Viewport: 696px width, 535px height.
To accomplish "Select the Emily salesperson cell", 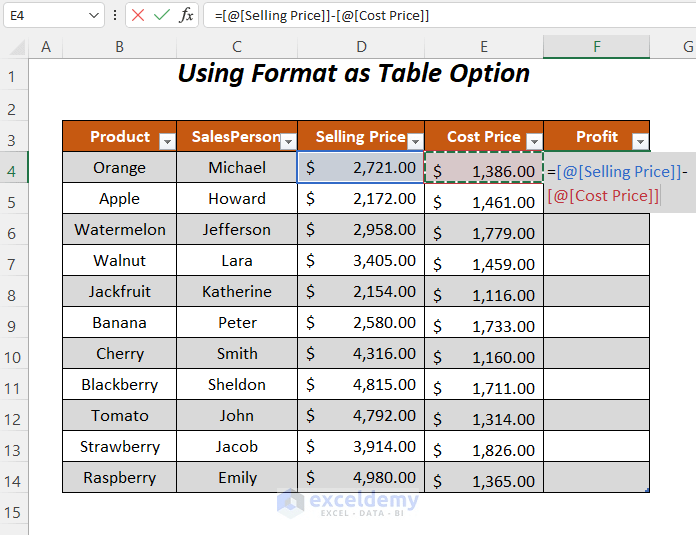I will 237,477.
